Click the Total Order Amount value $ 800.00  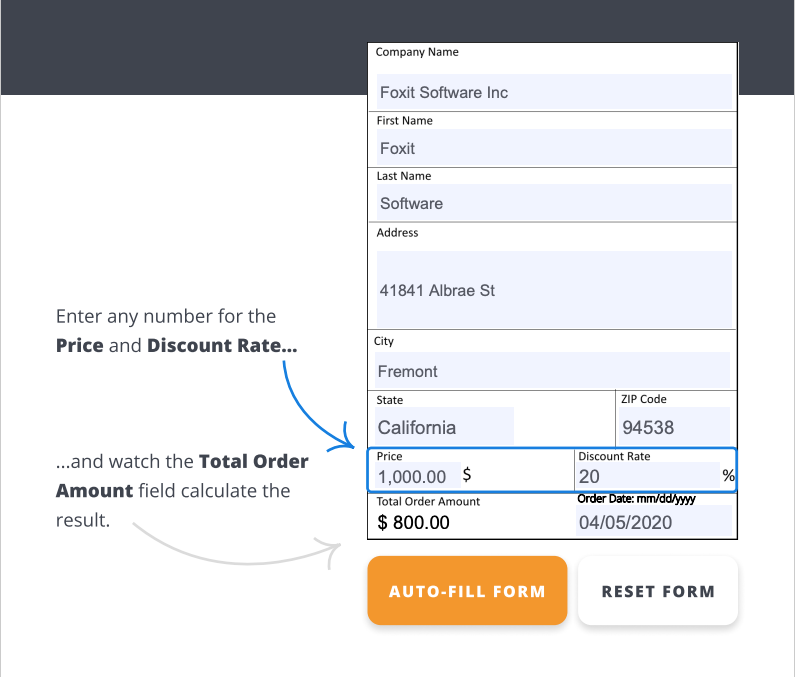(x=414, y=522)
